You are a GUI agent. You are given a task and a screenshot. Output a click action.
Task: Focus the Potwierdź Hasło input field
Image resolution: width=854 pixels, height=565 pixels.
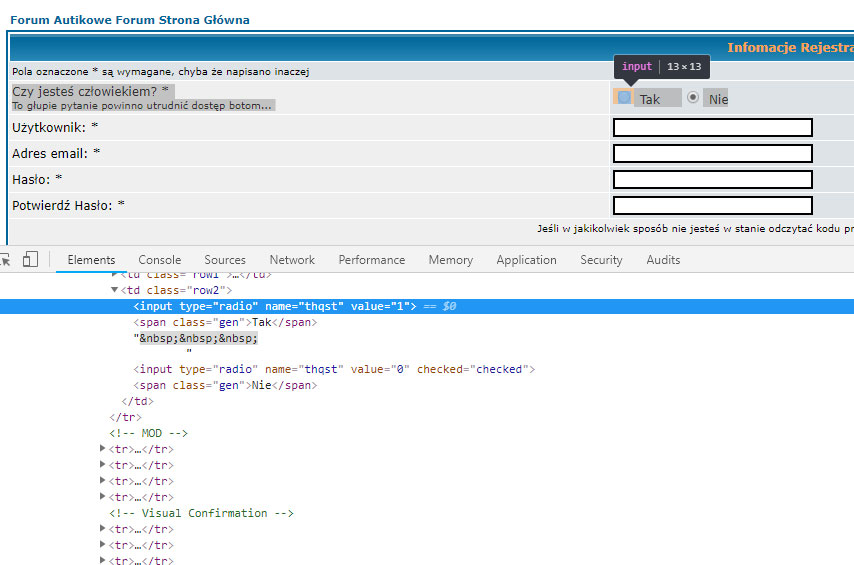pos(712,205)
